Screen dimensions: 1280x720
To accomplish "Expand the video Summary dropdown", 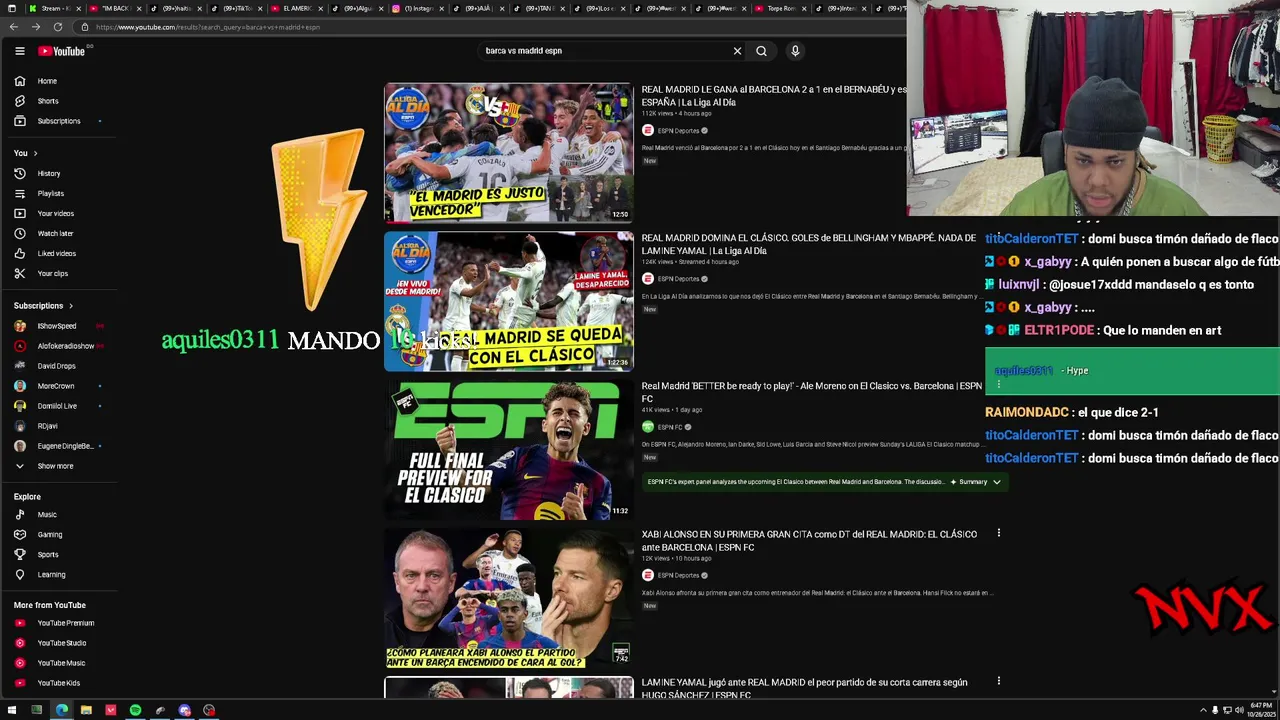I will click(x=975, y=482).
